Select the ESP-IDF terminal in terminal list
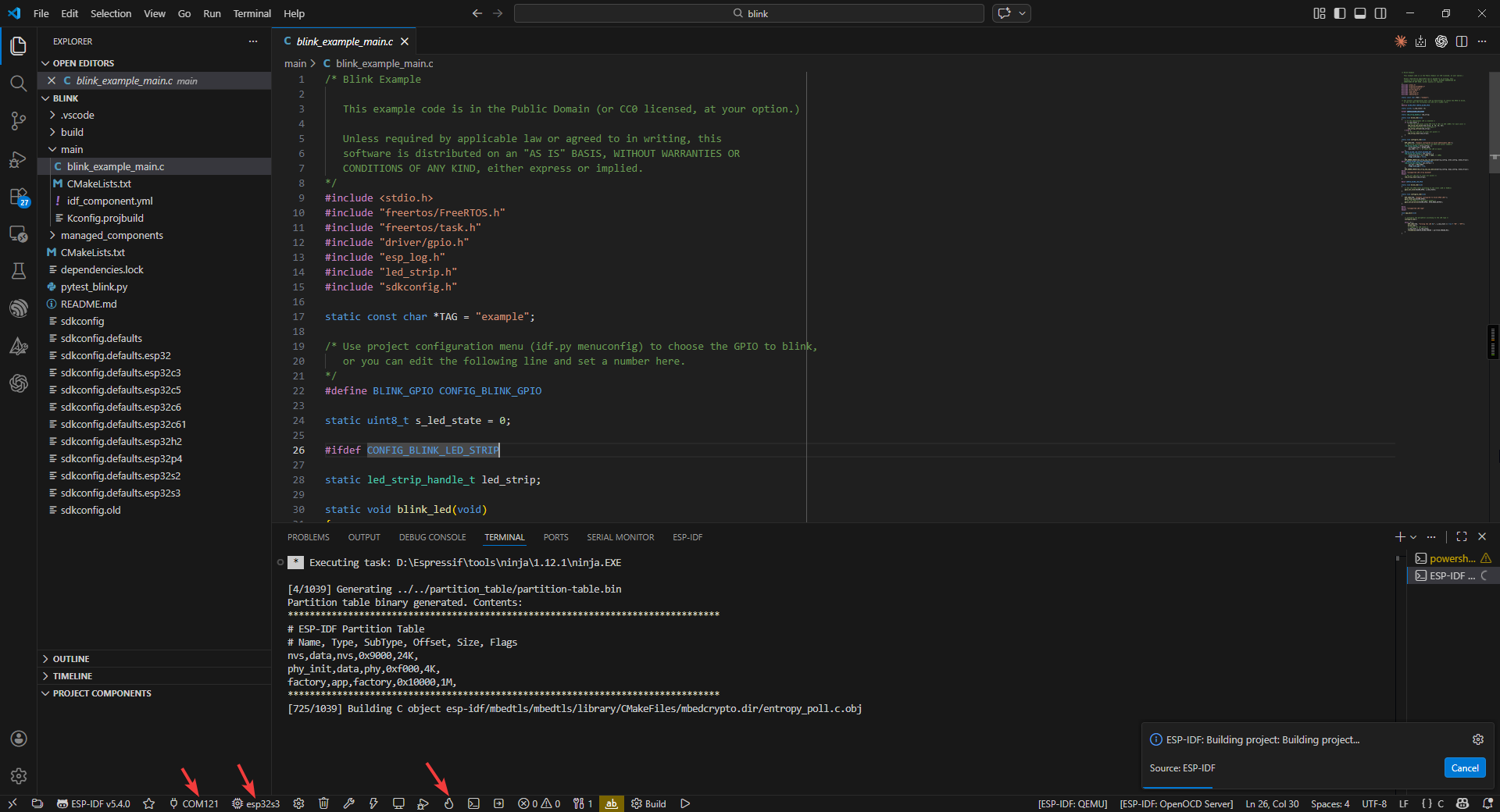Screen dimensions: 1500x812 (x=1452, y=575)
